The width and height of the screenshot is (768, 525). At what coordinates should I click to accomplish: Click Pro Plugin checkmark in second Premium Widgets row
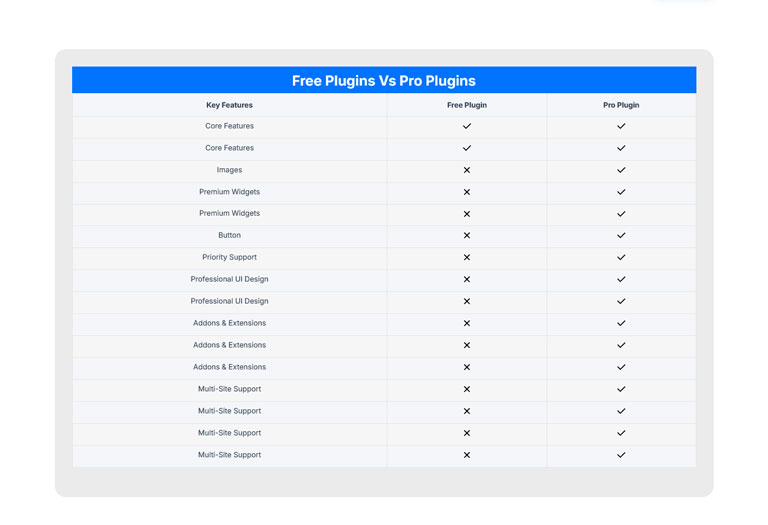(x=621, y=214)
